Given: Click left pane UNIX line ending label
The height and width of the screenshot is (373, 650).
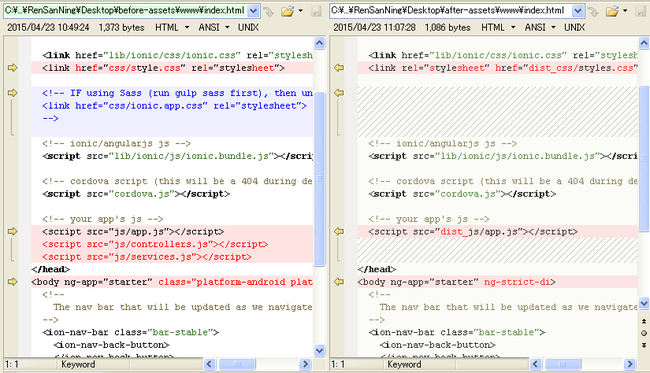Looking at the screenshot, I should pyautogui.click(x=248, y=27).
